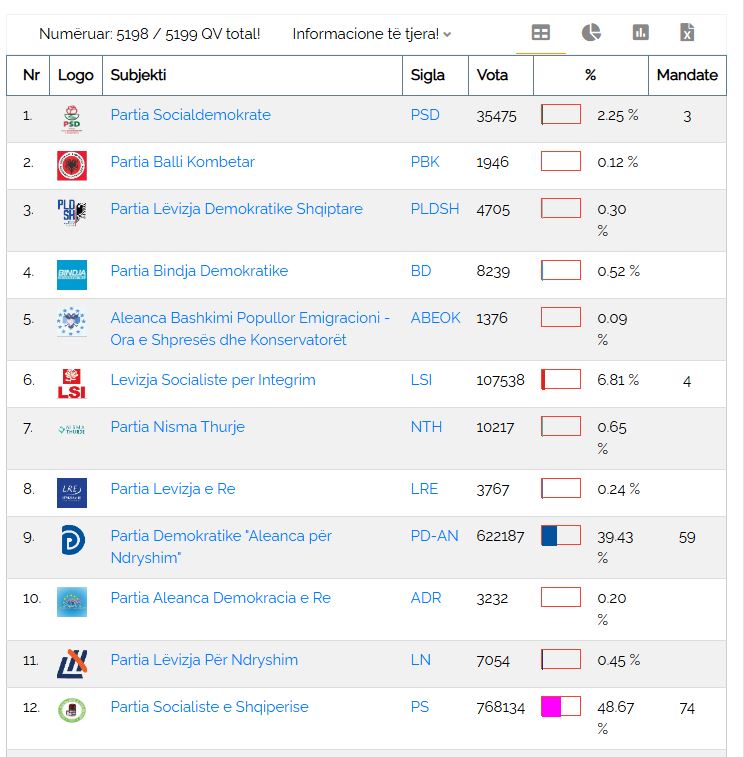This screenshot has height=757, width=744.
Task: Open Partia Balli Kombetar link
Action: coord(182,162)
